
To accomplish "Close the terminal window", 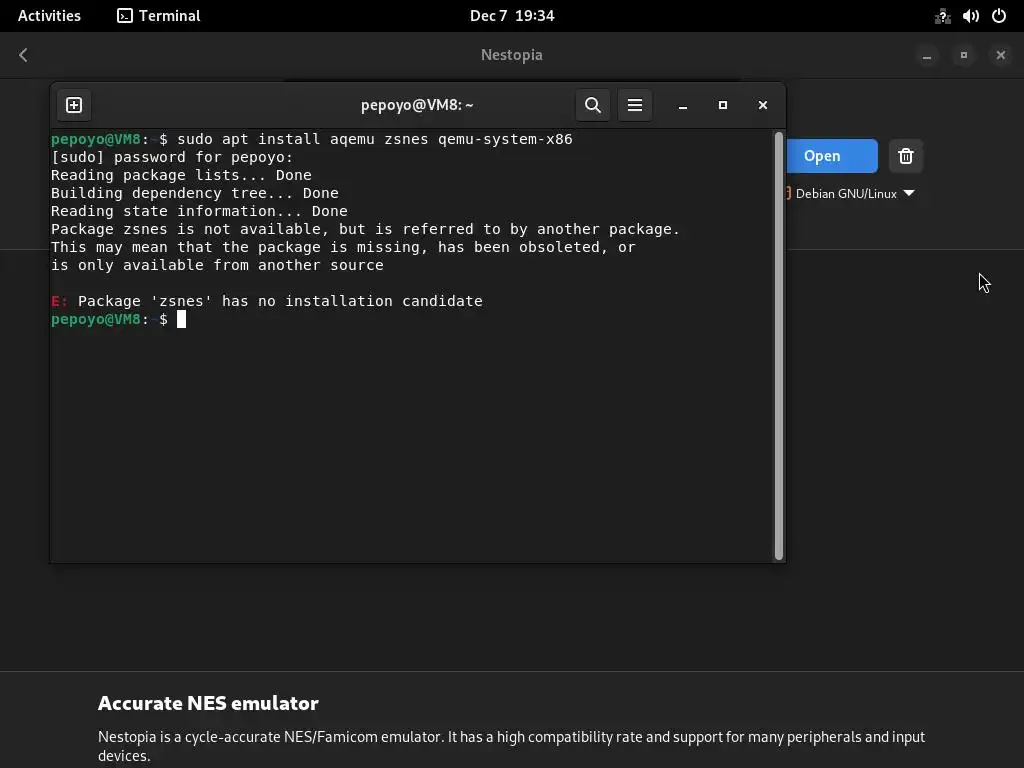I will 763,105.
